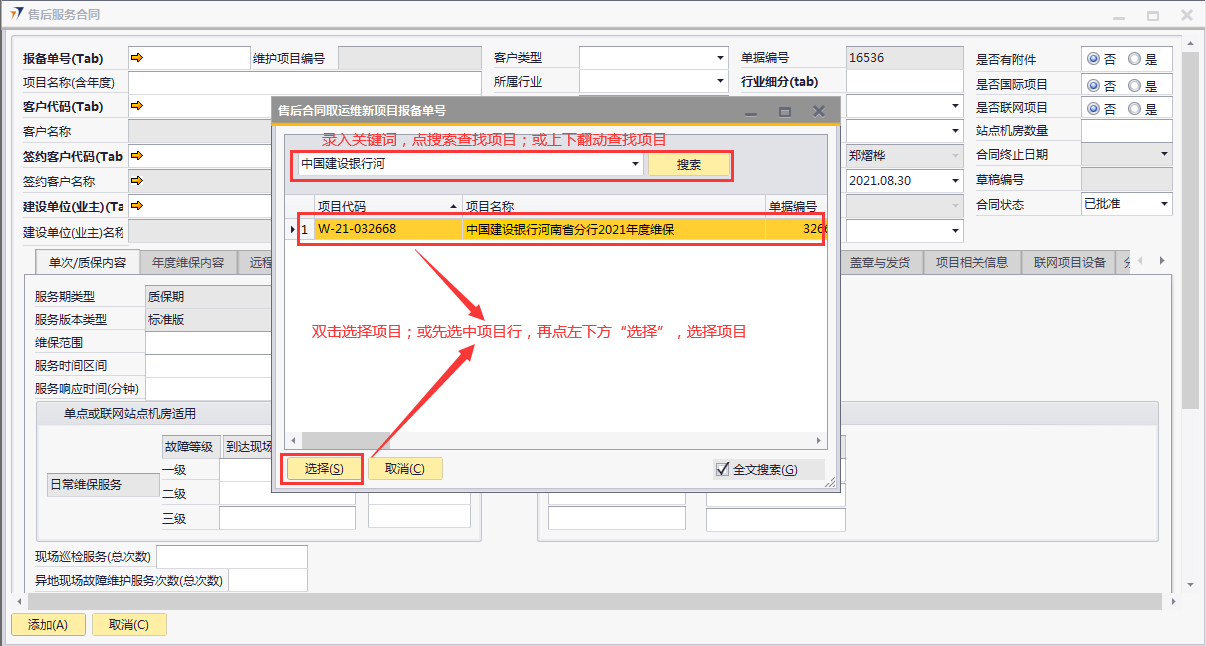
Task: Click the arrow icon beside 建设单位(业主)
Action: pos(137,206)
